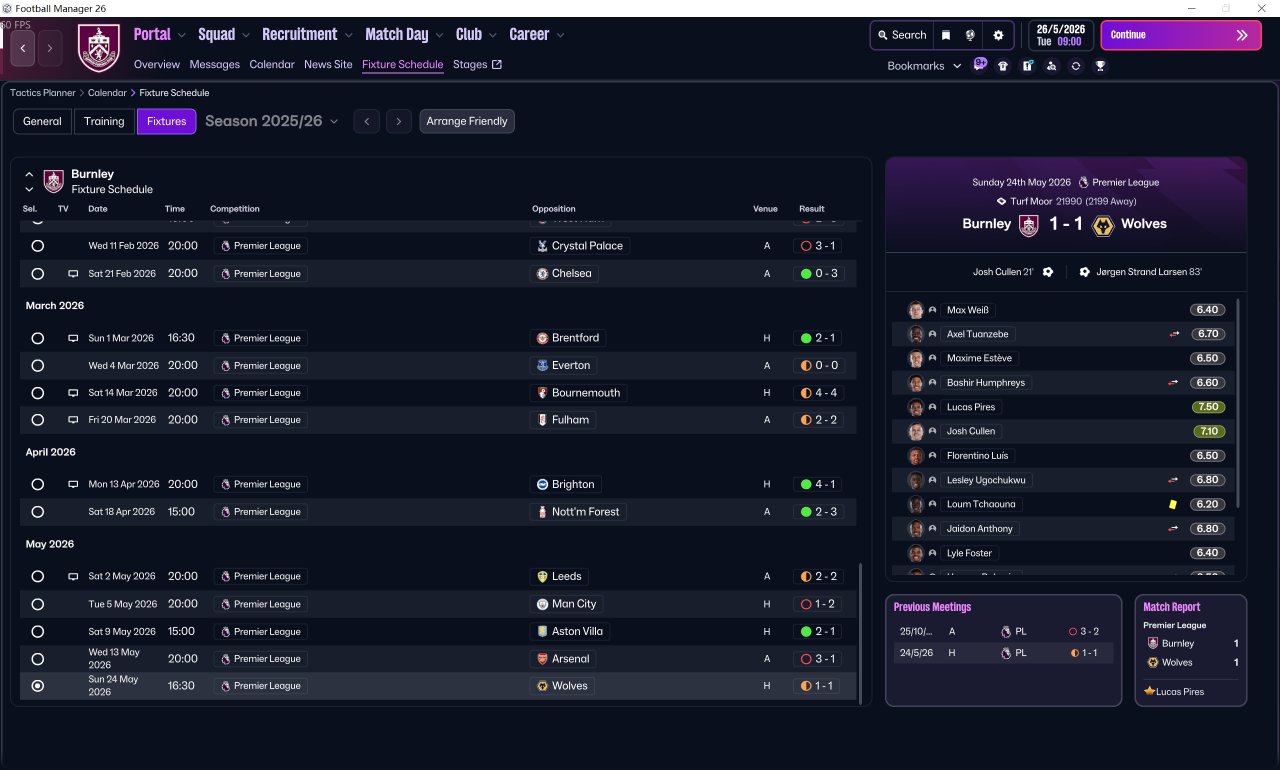Click up chevron beside Burnley Fixture Schedule
The height and width of the screenshot is (770, 1280).
pyautogui.click(x=29, y=174)
